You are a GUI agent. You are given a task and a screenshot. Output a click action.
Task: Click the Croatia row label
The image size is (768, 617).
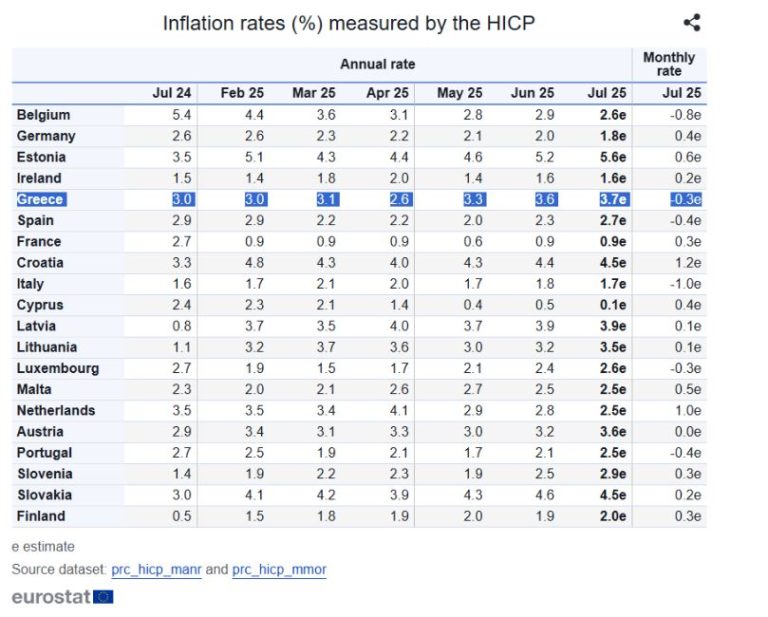click(40, 262)
